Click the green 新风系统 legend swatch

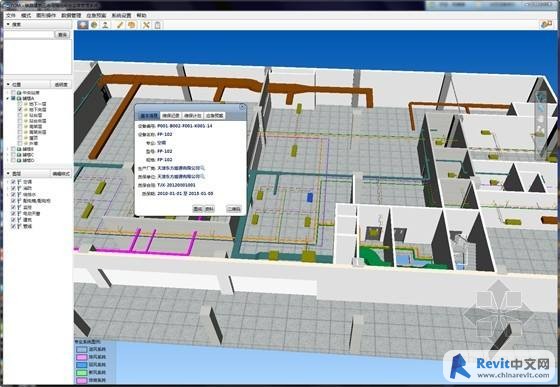pos(82,373)
